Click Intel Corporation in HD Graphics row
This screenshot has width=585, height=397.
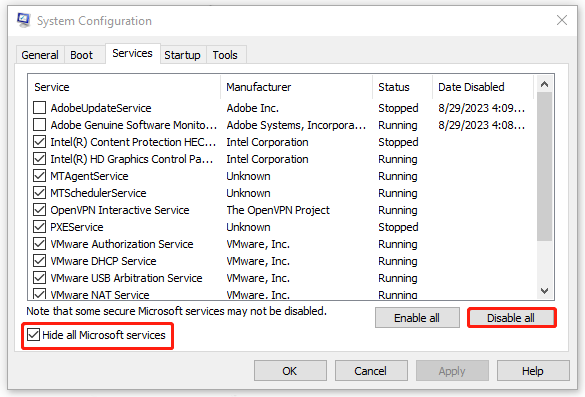pyautogui.click(x=268, y=159)
